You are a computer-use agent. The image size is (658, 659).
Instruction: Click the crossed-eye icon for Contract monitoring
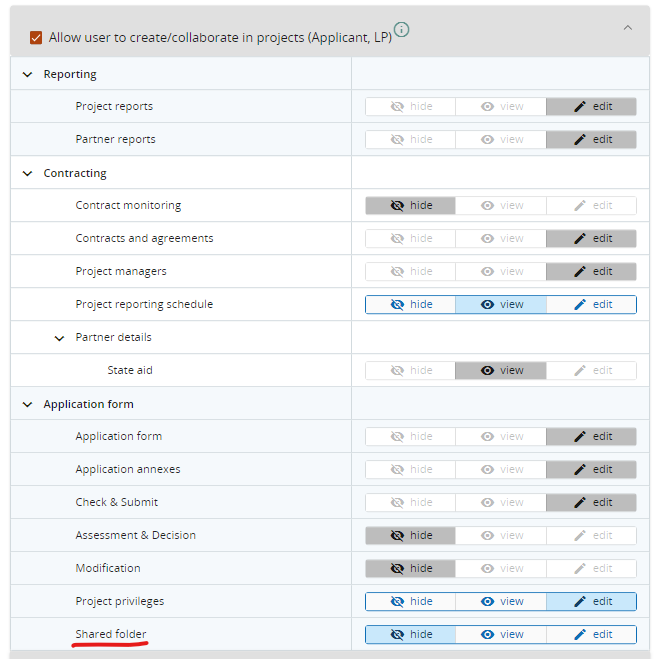point(397,206)
